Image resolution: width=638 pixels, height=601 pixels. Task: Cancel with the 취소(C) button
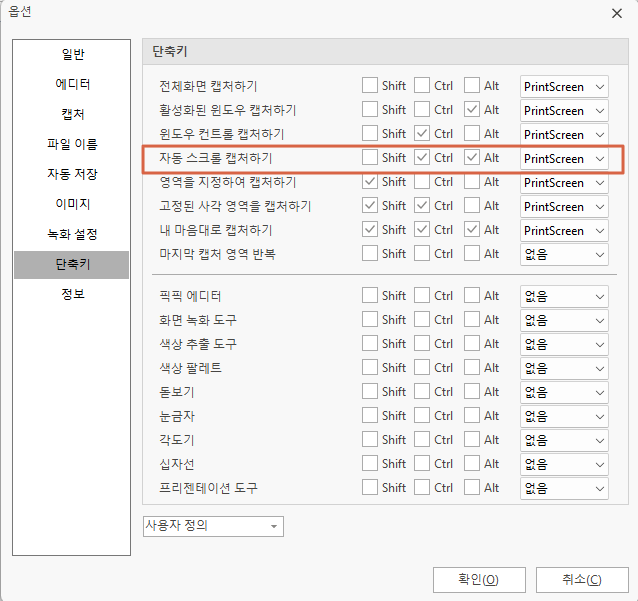582,580
